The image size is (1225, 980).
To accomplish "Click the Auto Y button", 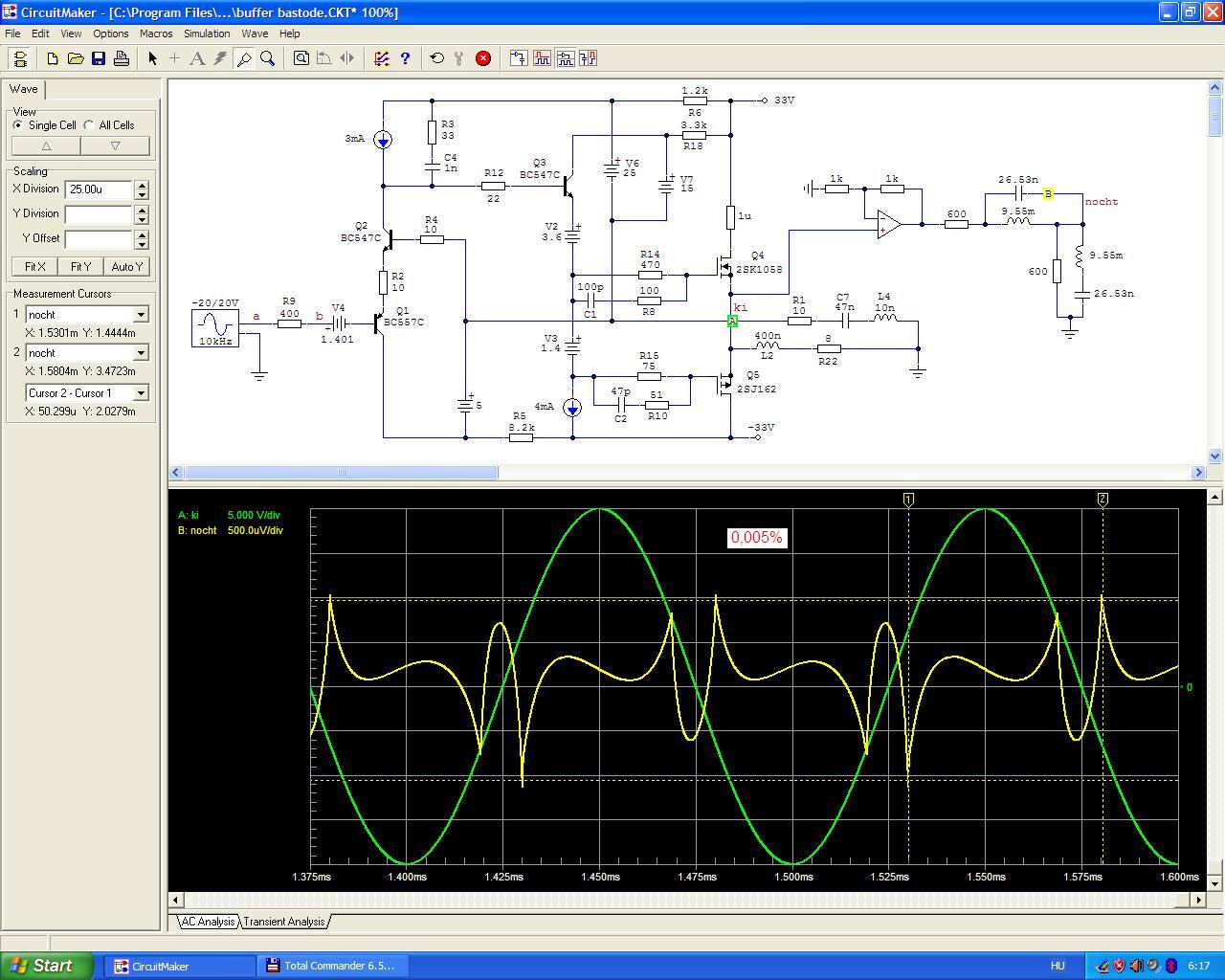I will tap(126, 267).
